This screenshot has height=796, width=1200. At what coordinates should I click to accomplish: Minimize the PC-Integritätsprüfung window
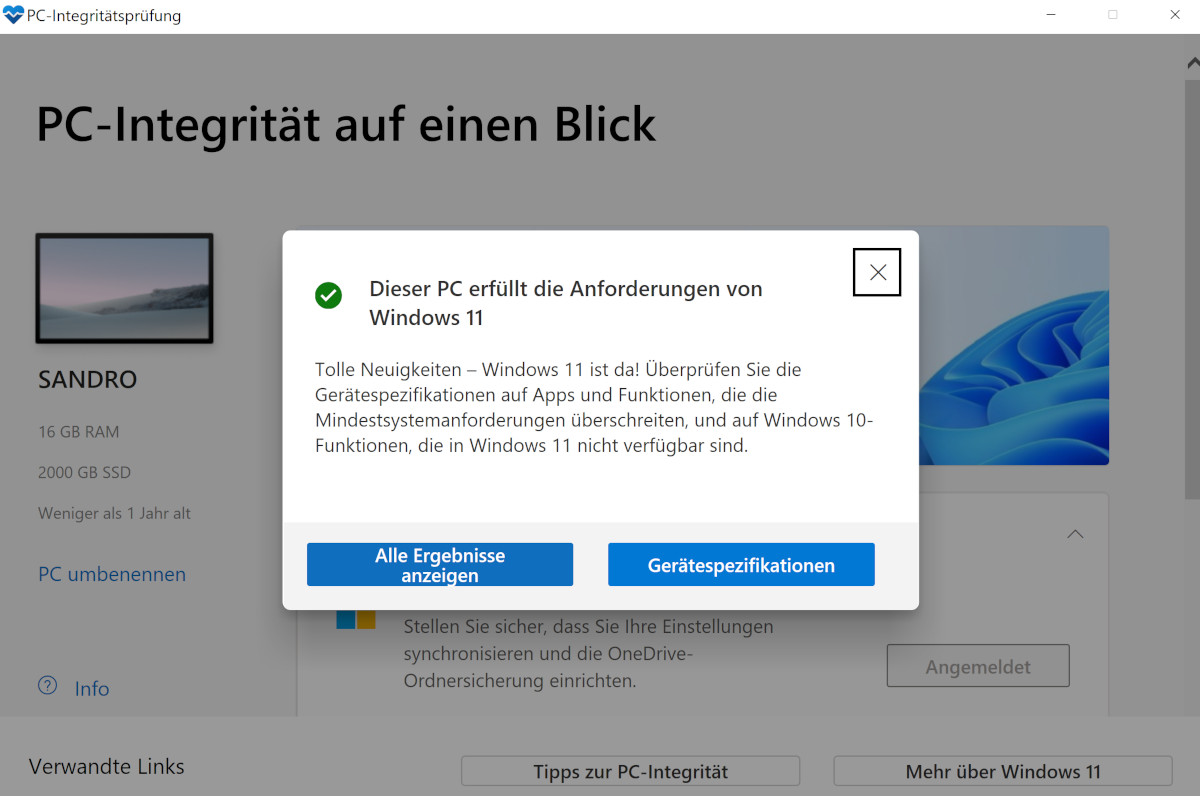[x=1052, y=15]
